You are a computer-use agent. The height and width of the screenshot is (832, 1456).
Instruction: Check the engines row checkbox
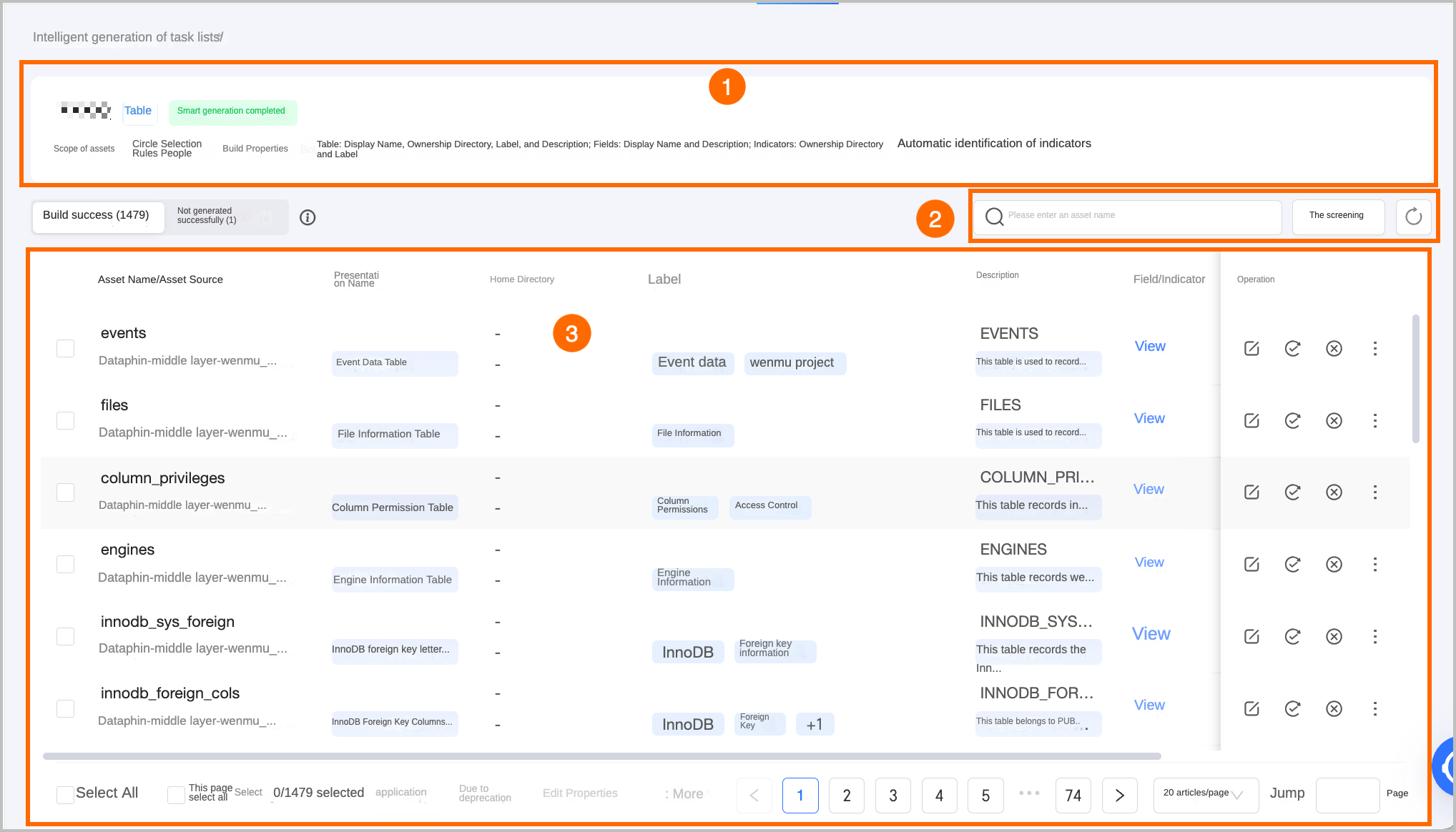pyautogui.click(x=65, y=564)
